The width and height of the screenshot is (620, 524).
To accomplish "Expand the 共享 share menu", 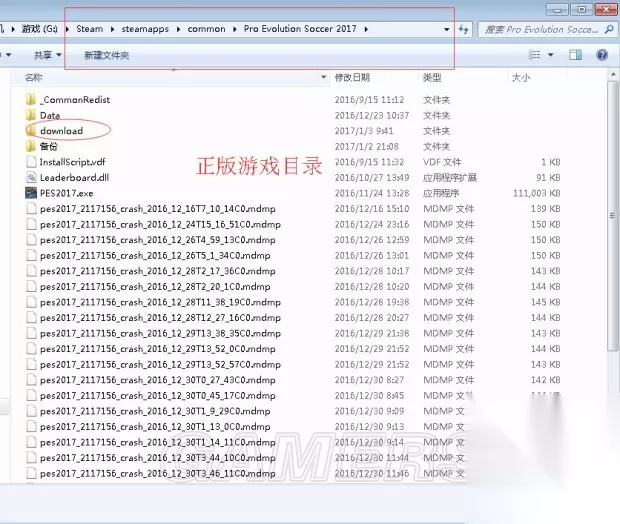I will pos(47,55).
